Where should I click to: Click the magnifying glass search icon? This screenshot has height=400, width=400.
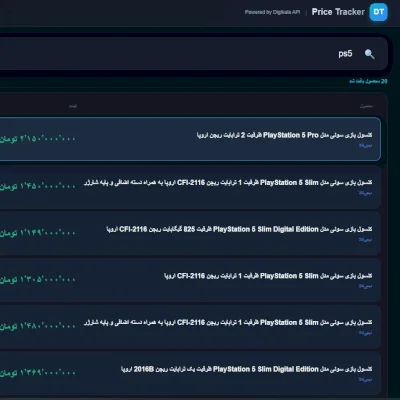click(x=369, y=54)
